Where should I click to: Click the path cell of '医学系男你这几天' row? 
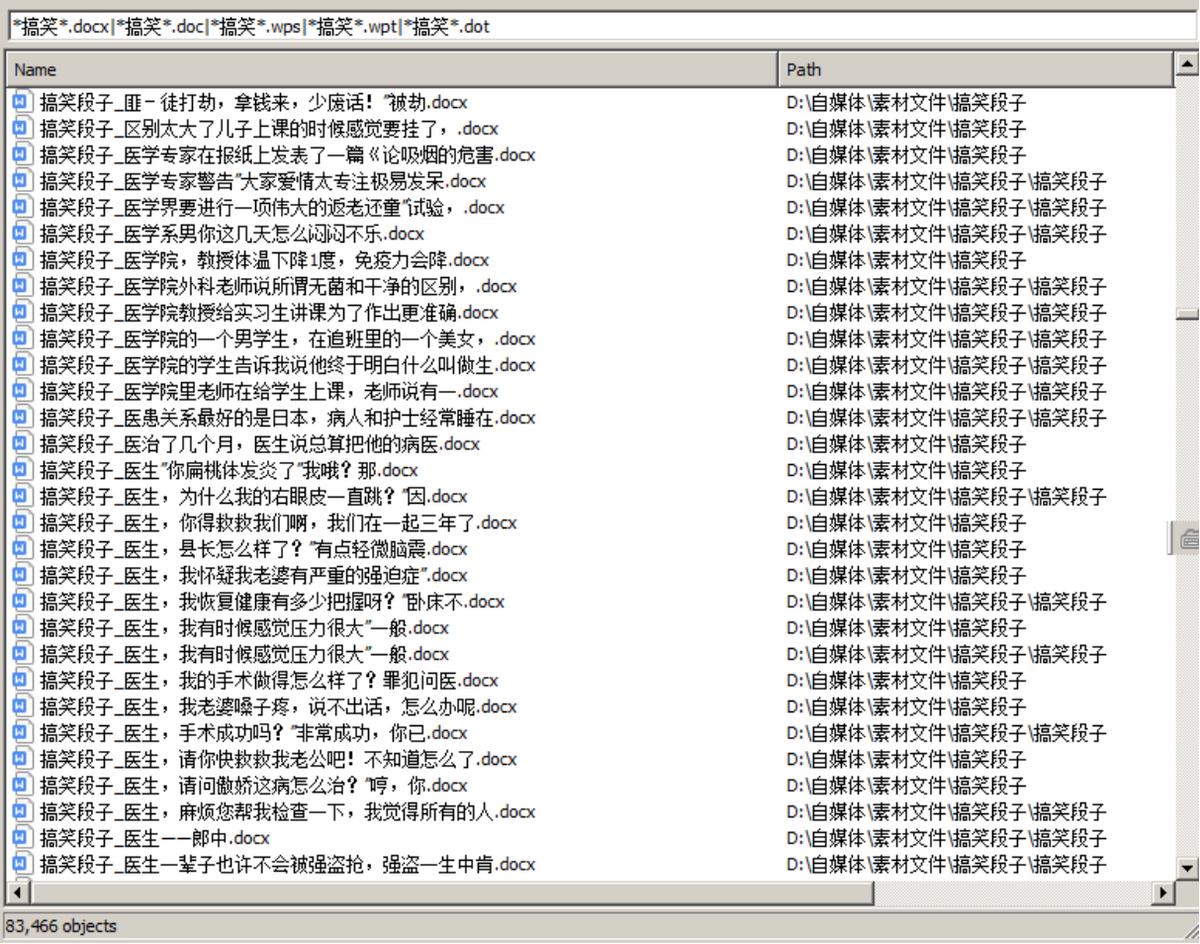pos(946,233)
